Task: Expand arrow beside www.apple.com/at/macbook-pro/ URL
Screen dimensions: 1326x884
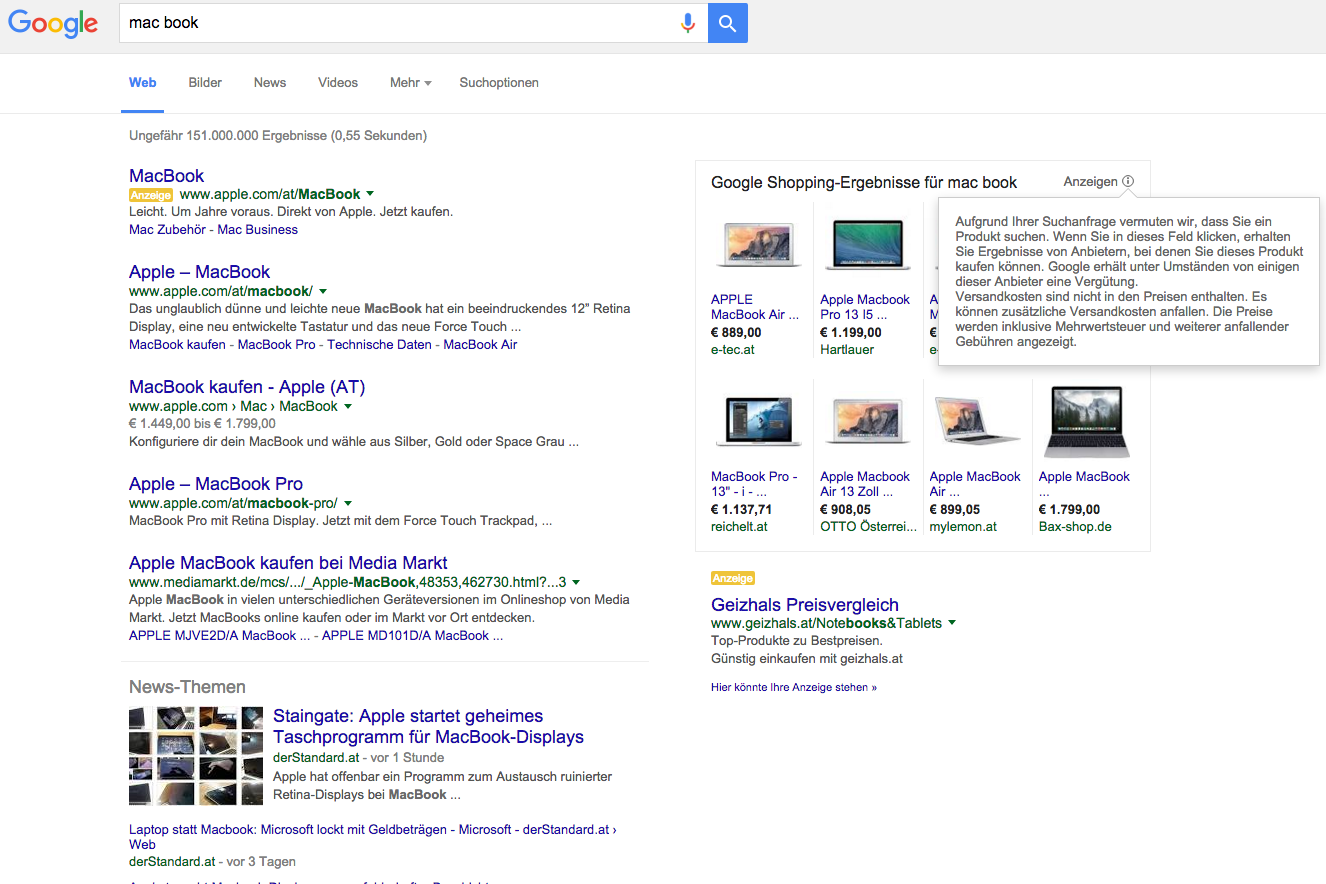Action: pyautogui.click(x=347, y=503)
